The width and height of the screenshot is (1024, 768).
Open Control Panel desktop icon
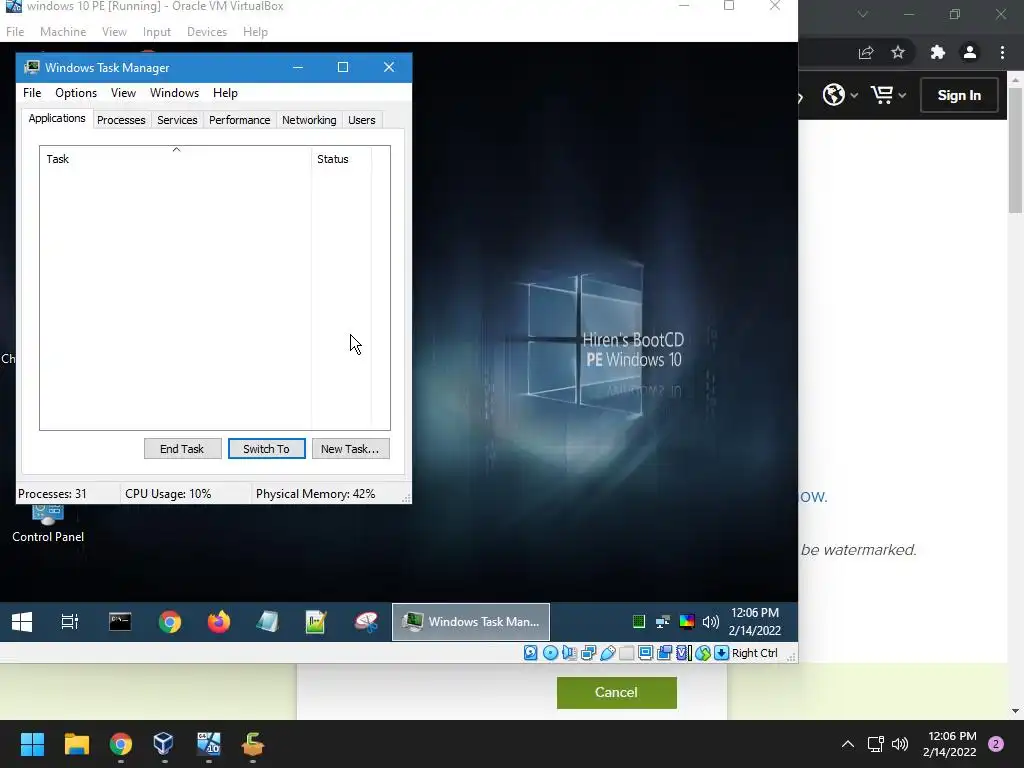[x=48, y=524]
